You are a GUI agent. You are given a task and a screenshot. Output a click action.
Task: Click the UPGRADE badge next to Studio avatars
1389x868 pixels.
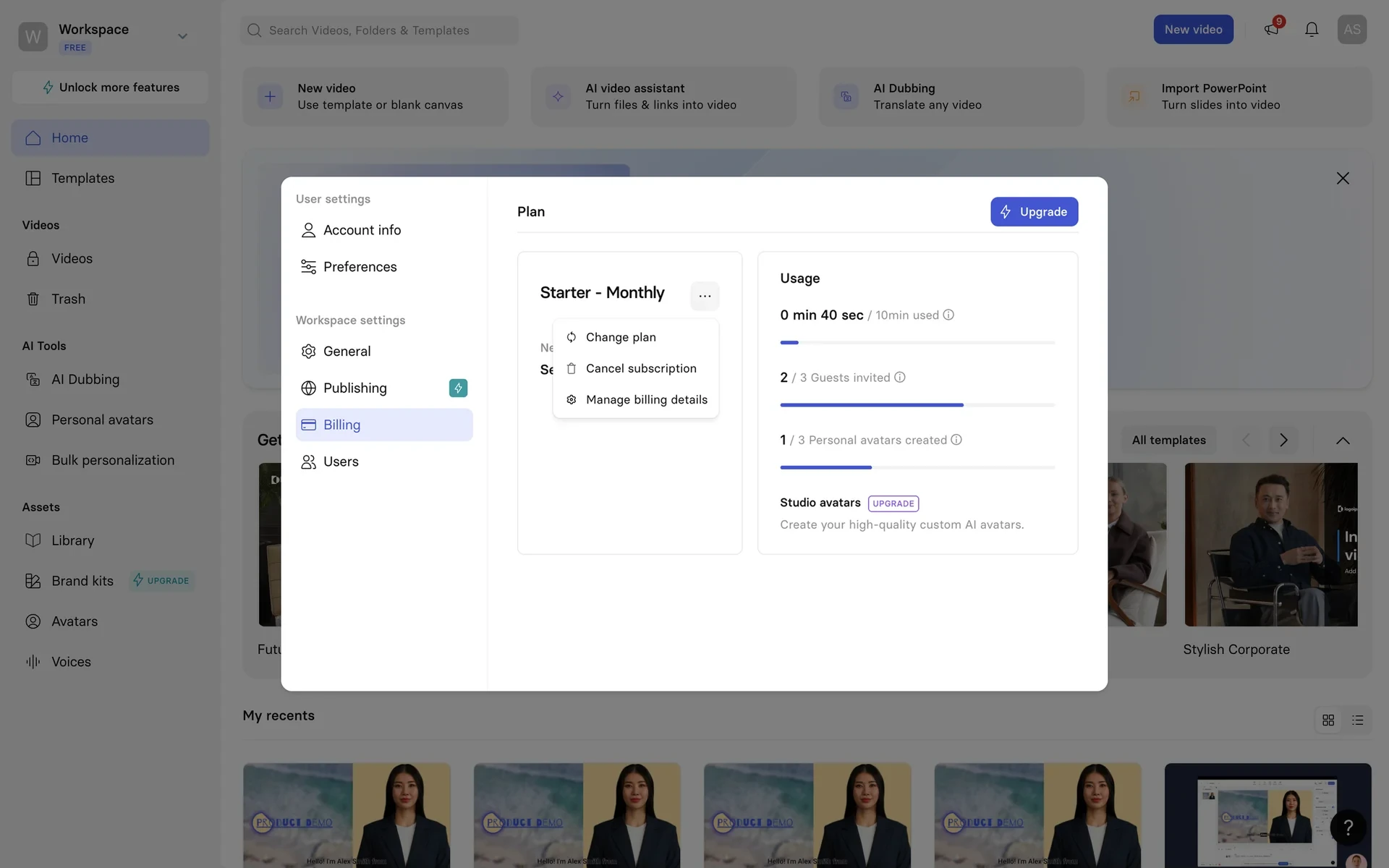tap(893, 503)
